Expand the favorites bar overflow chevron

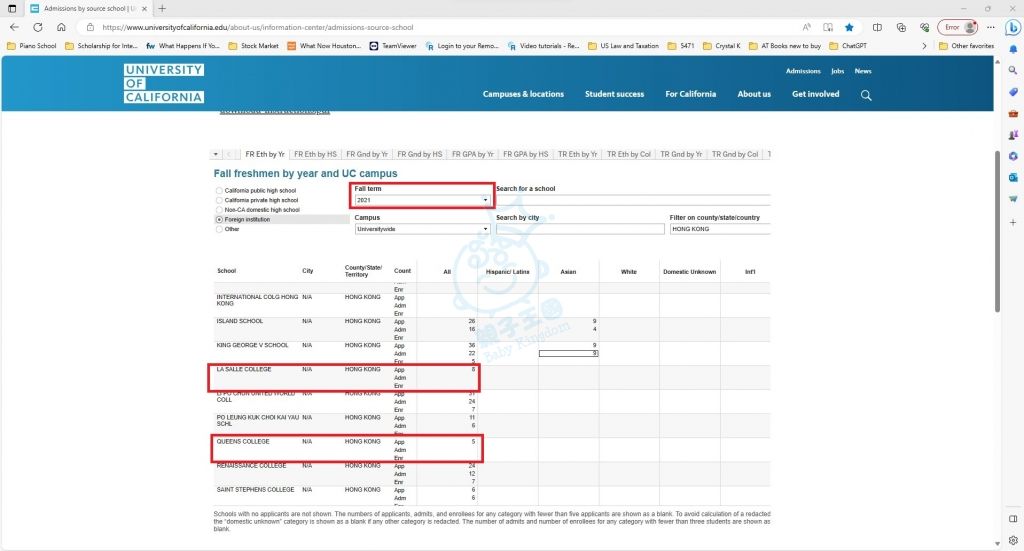click(923, 46)
